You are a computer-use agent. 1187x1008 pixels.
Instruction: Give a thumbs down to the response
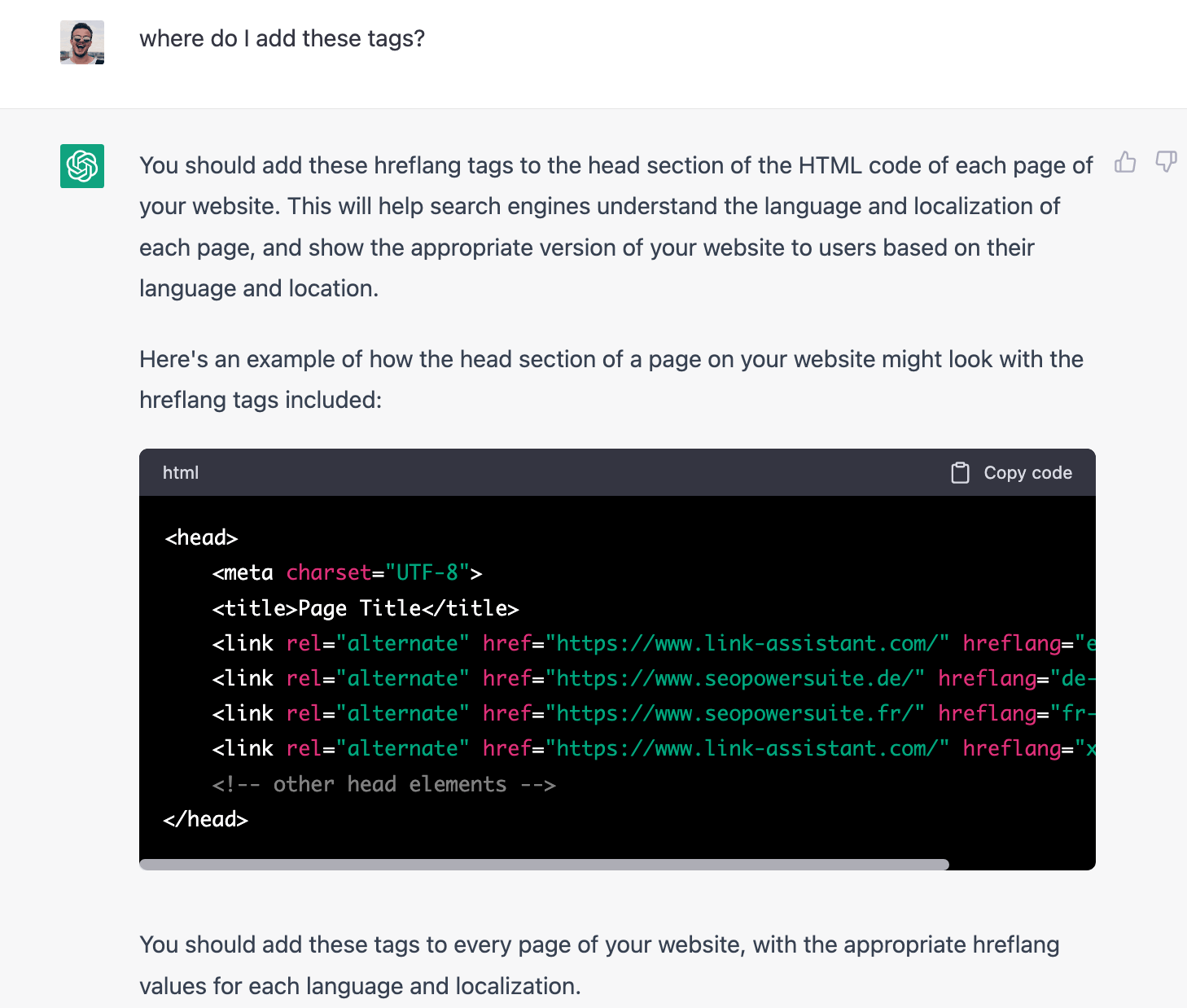1166,163
